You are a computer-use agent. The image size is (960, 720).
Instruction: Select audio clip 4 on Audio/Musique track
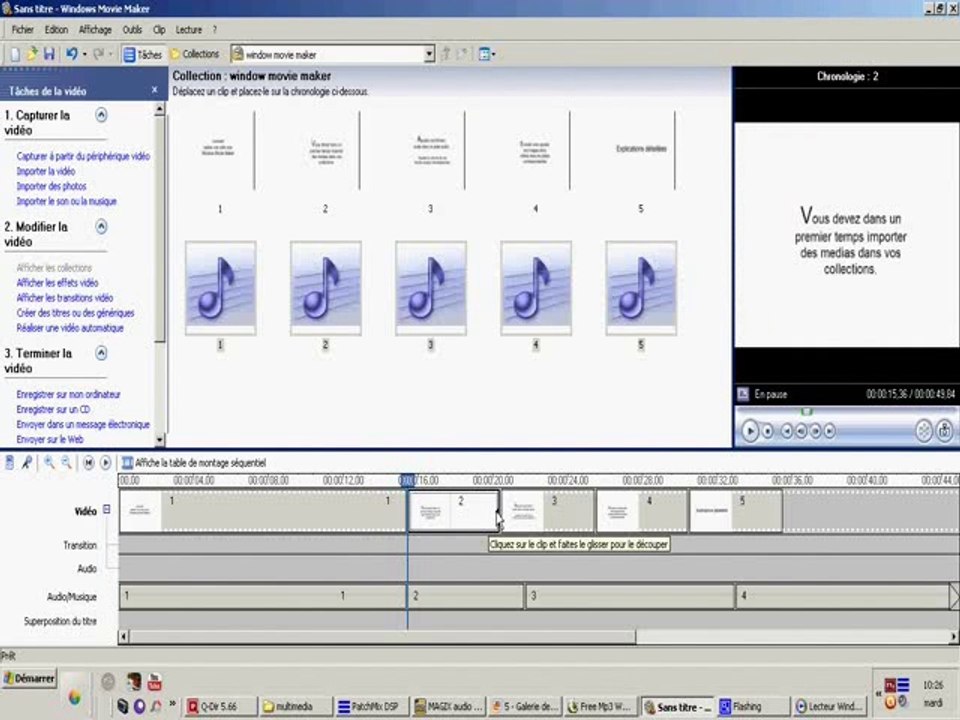pyautogui.click(x=842, y=596)
